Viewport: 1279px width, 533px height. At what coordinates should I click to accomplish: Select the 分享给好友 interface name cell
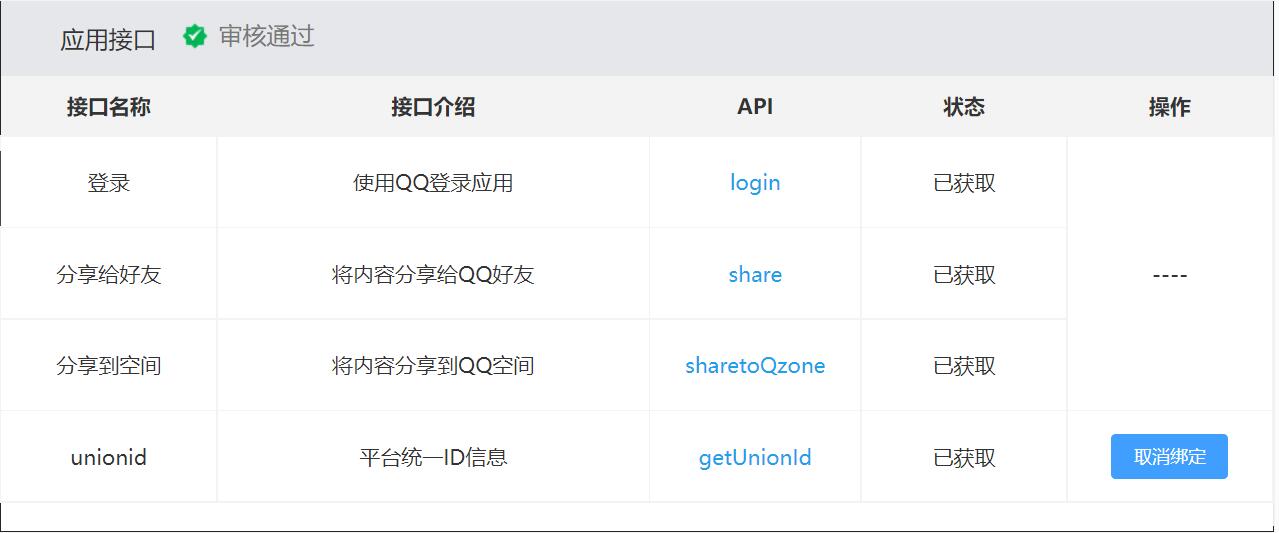109,275
